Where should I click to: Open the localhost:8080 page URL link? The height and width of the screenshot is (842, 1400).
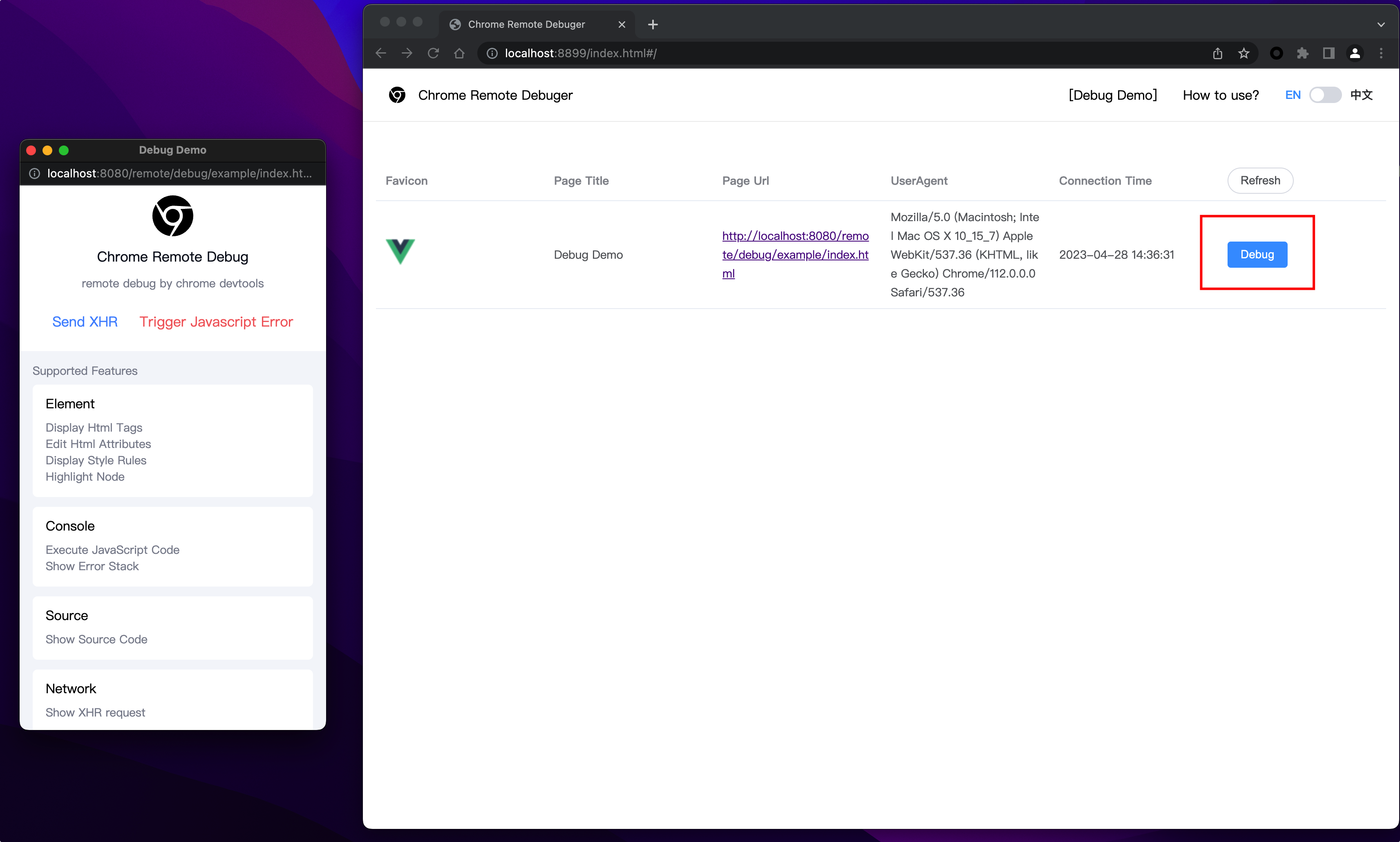click(x=795, y=254)
